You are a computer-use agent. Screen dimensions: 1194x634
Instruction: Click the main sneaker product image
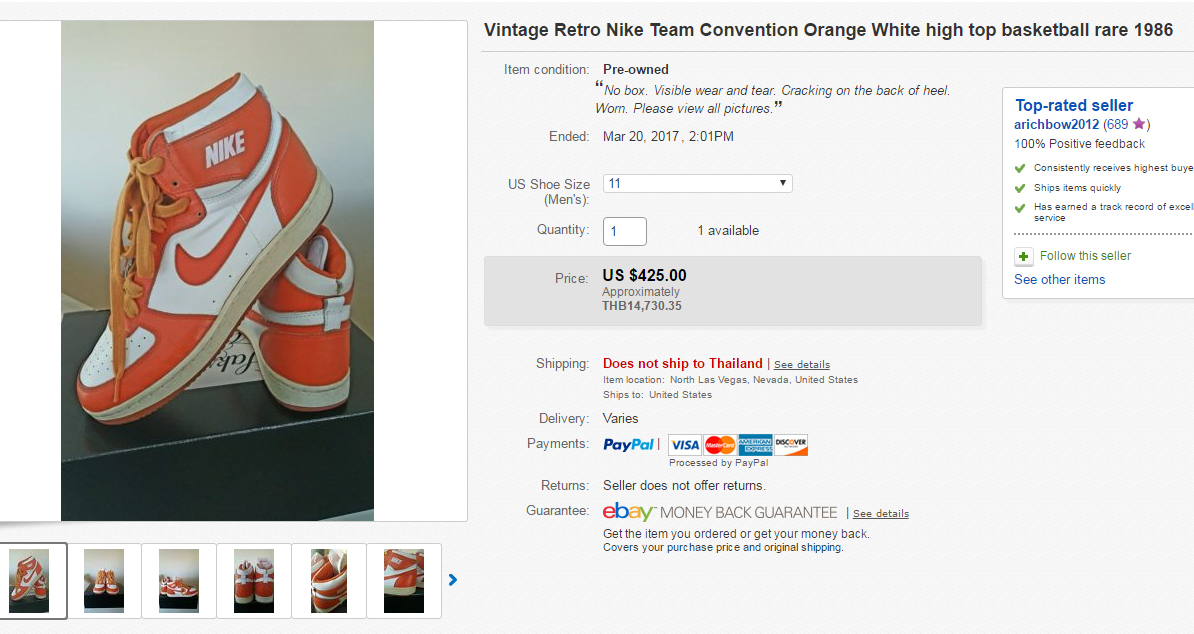[x=217, y=271]
